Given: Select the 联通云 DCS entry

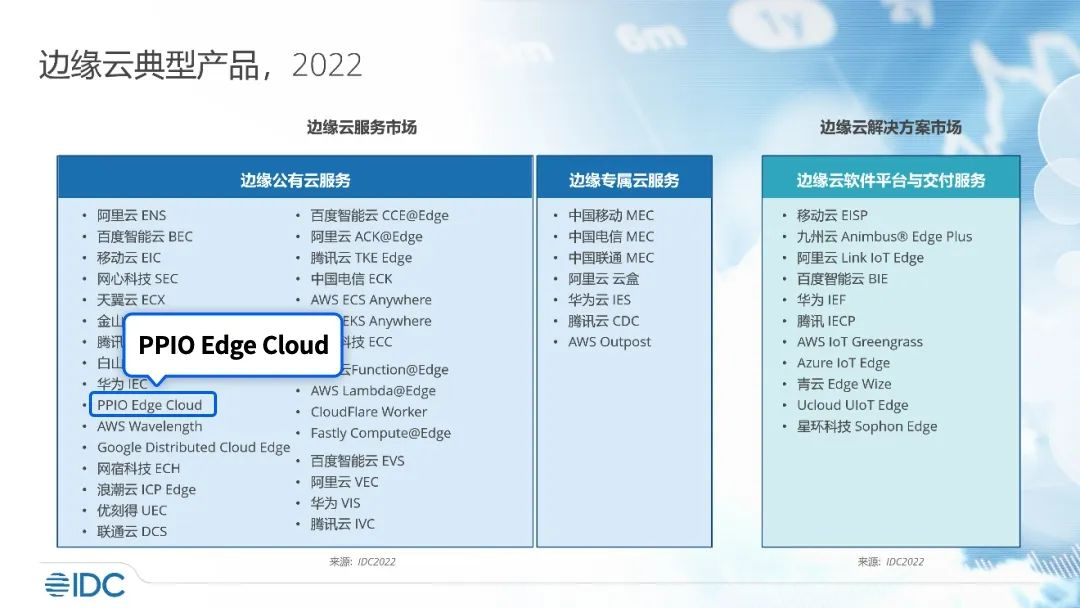Looking at the screenshot, I should [x=132, y=532].
